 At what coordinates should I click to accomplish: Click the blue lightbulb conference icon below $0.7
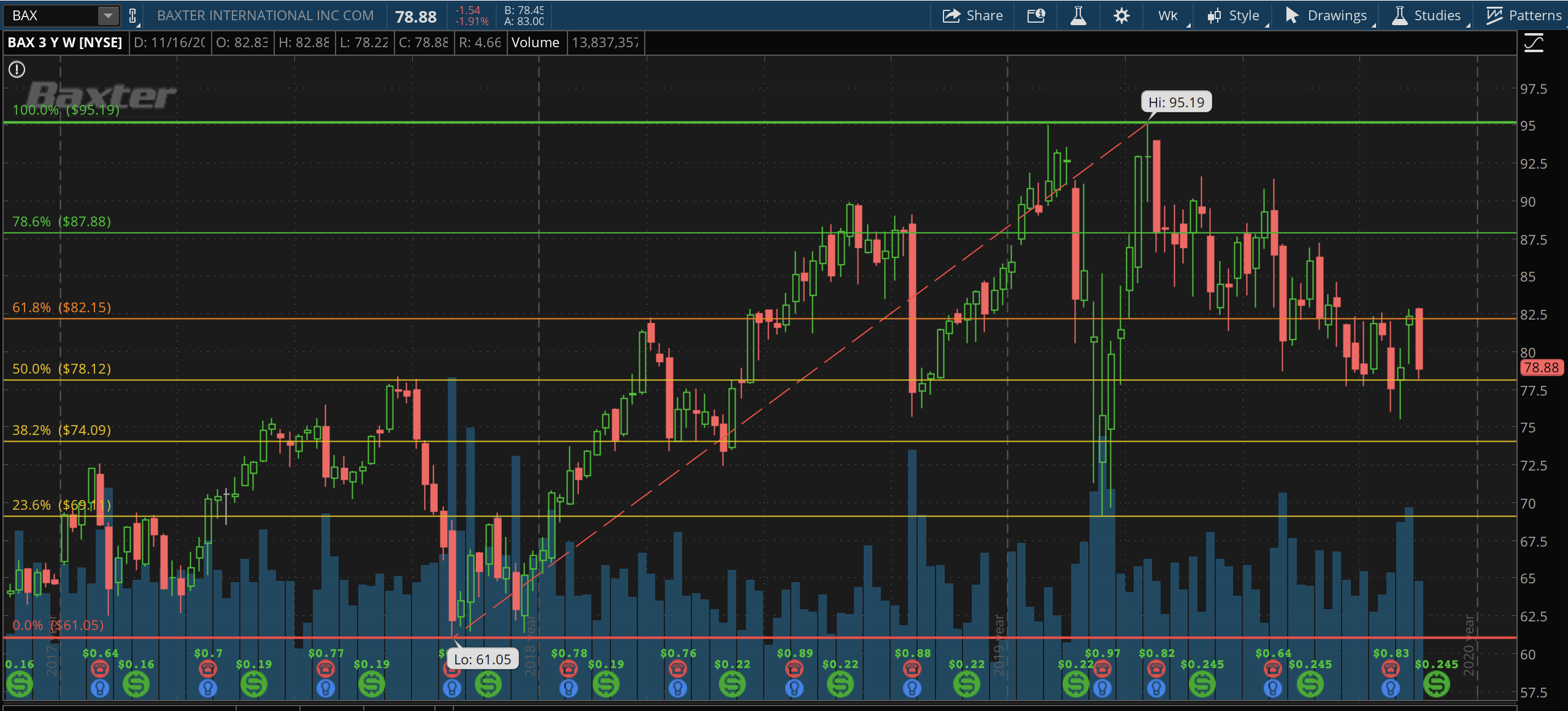pos(208,688)
